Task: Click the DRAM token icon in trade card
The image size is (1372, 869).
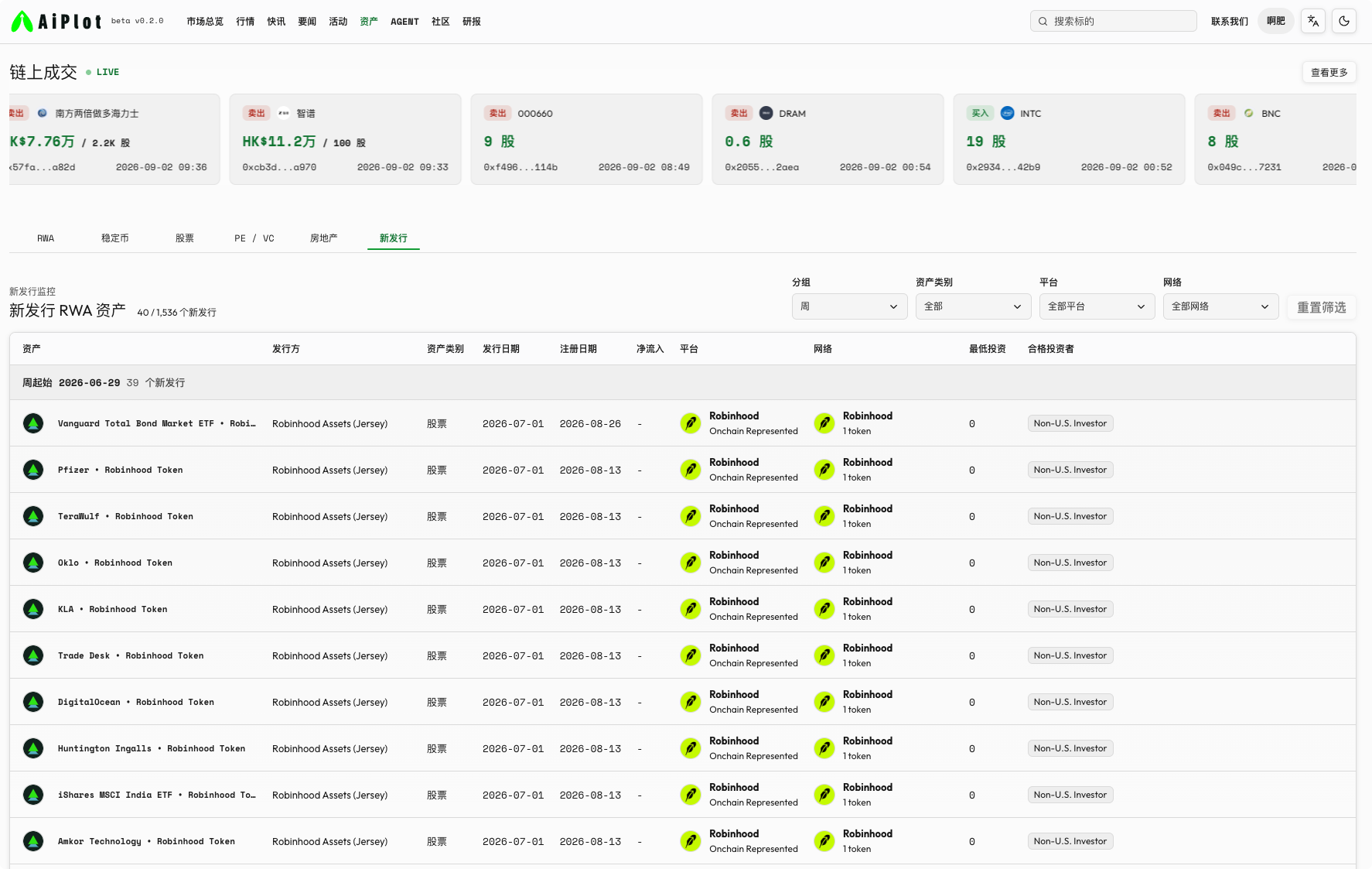Action: (766, 113)
